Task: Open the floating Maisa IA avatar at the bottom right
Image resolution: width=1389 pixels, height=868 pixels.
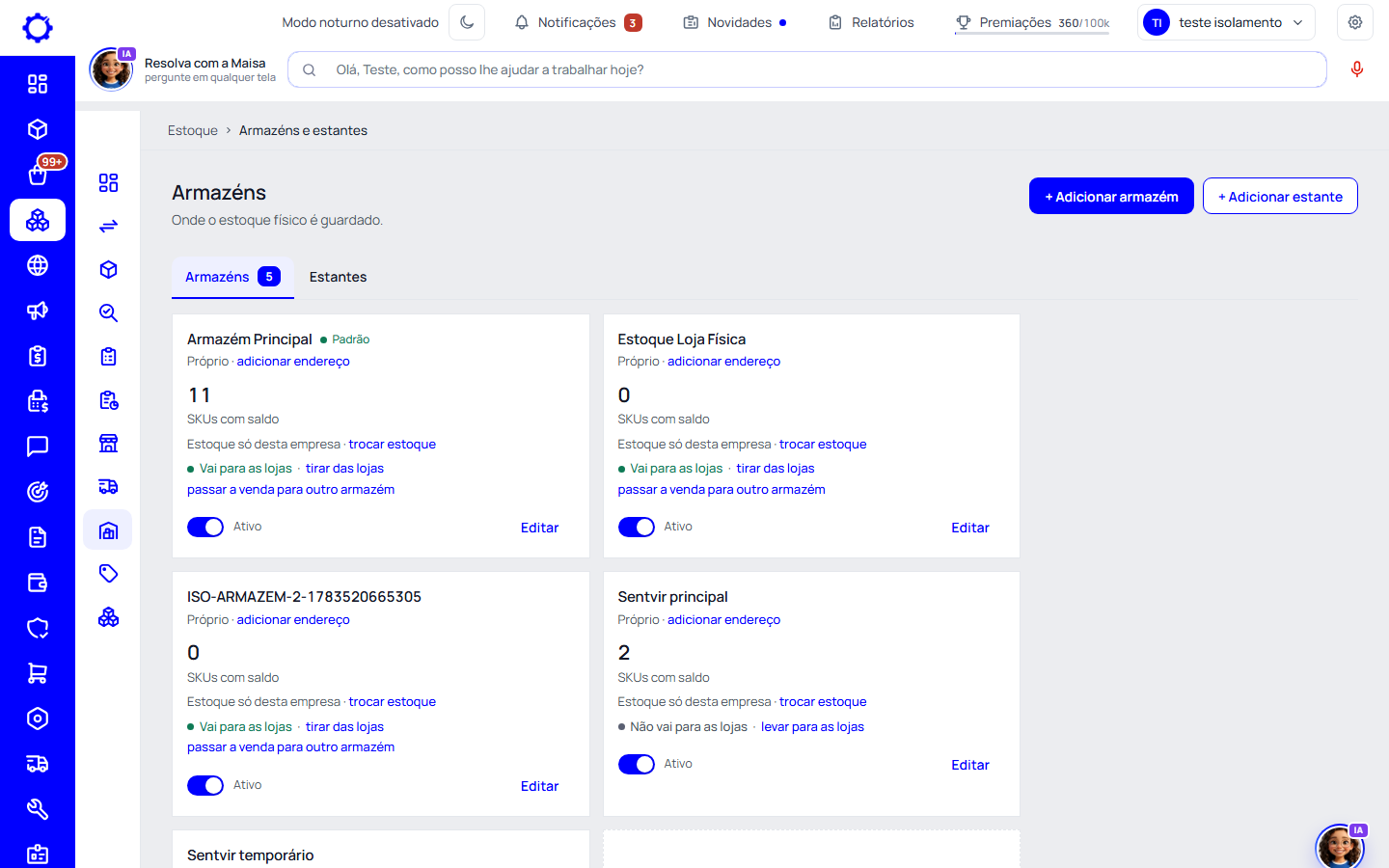Action: [x=1341, y=847]
